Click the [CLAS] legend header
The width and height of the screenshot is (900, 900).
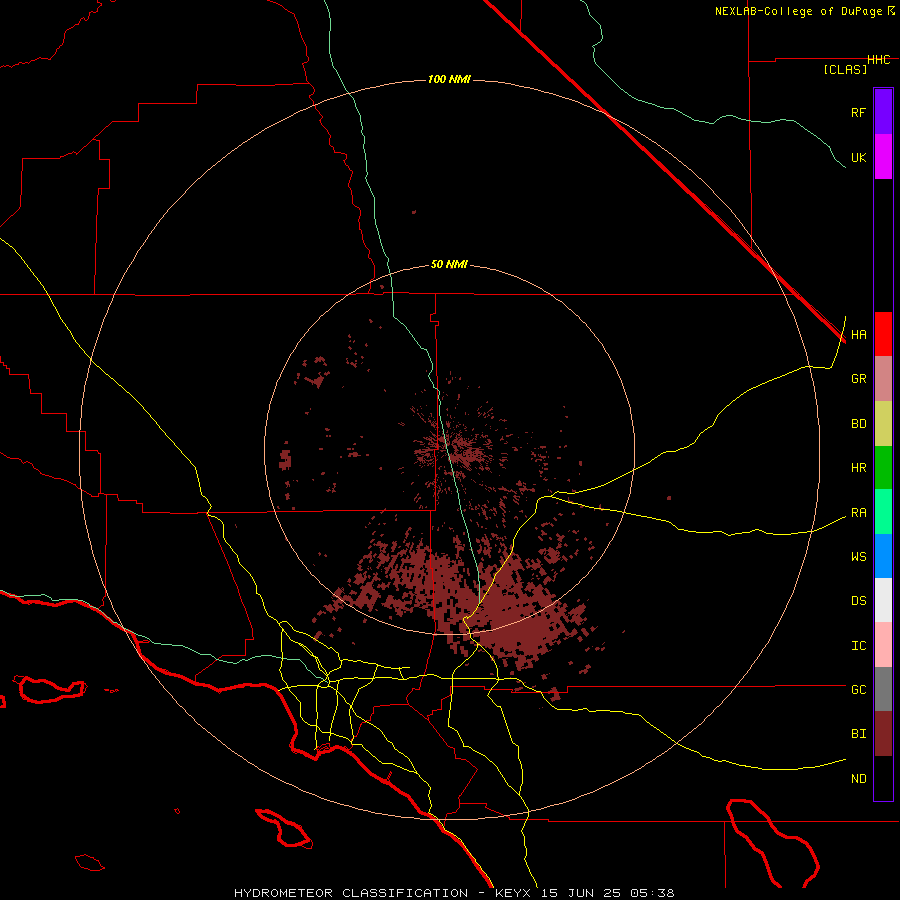[845, 69]
